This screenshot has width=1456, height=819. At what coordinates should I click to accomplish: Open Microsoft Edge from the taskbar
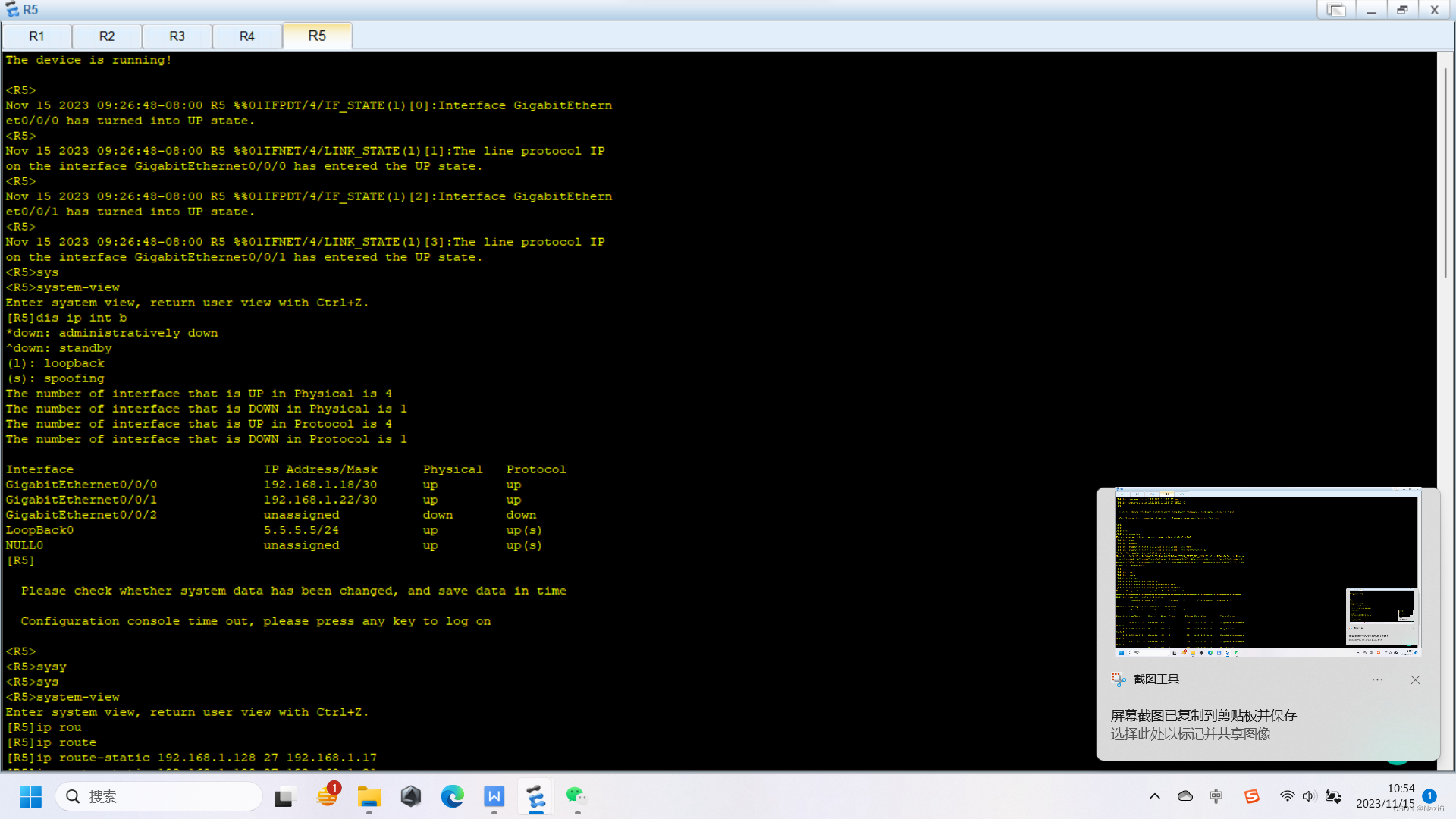453,796
